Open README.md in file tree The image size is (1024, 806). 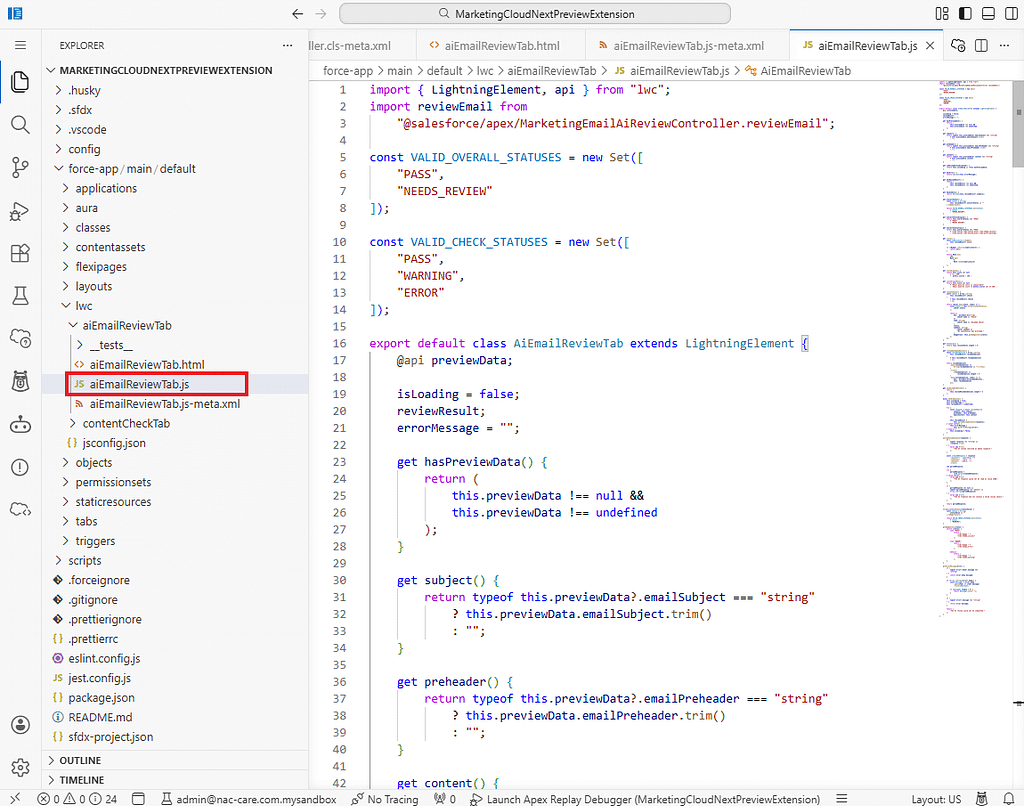[100, 717]
